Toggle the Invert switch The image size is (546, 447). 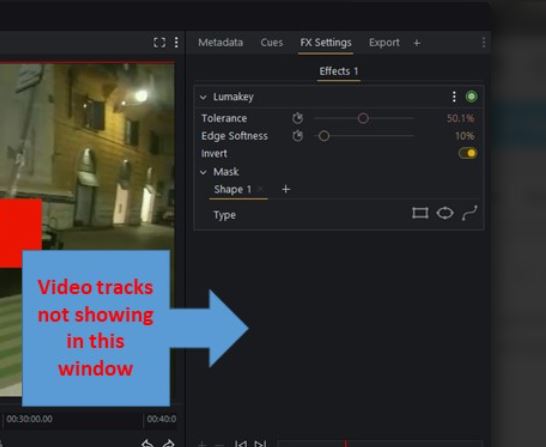pyautogui.click(x=468, y=153)
